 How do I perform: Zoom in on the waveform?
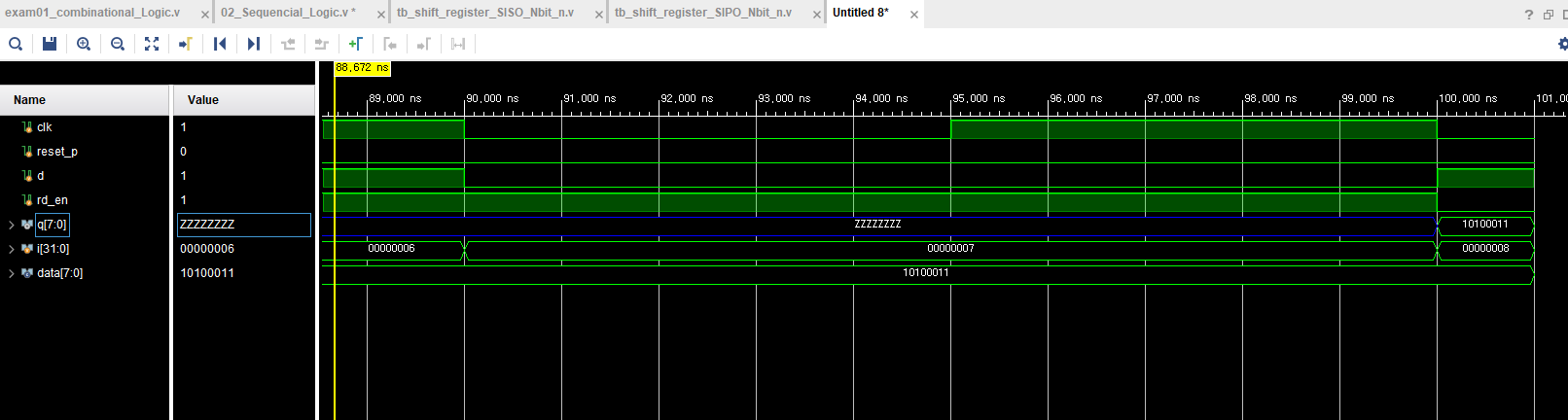click(x=84, y=44)
